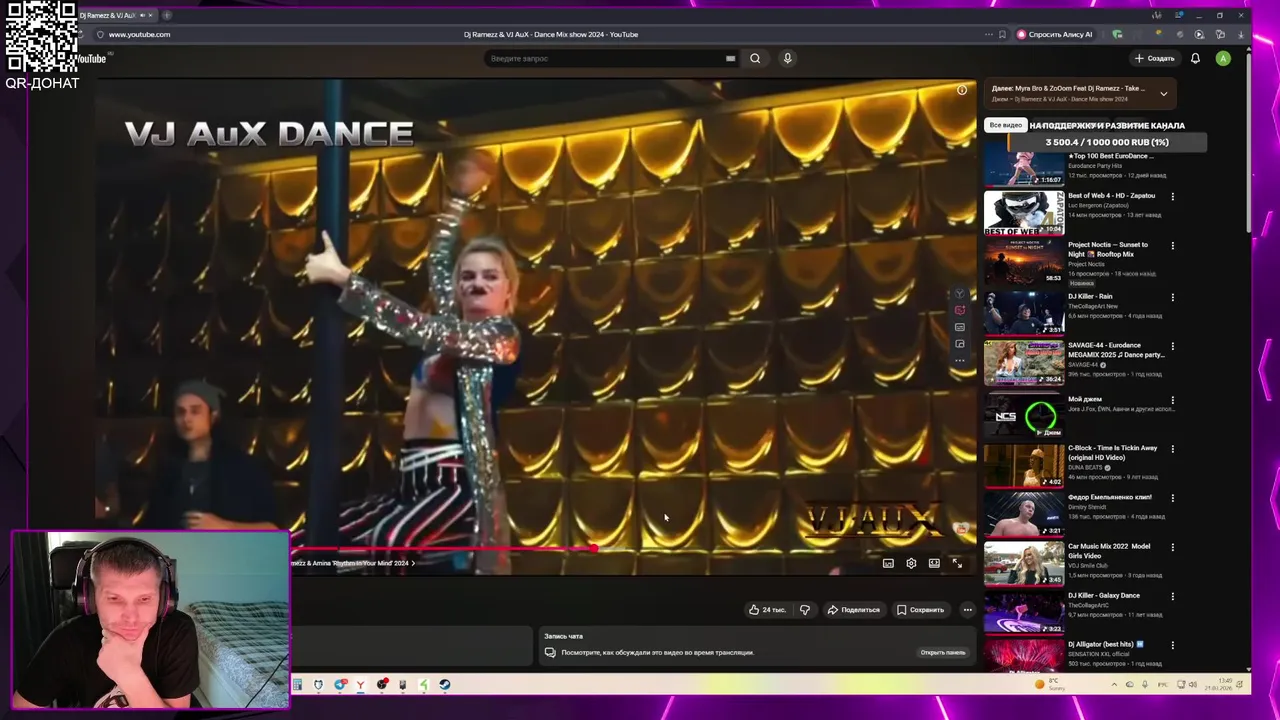Open options for Dj Alligator video

pyautogui.click(x=1173, y=645)
